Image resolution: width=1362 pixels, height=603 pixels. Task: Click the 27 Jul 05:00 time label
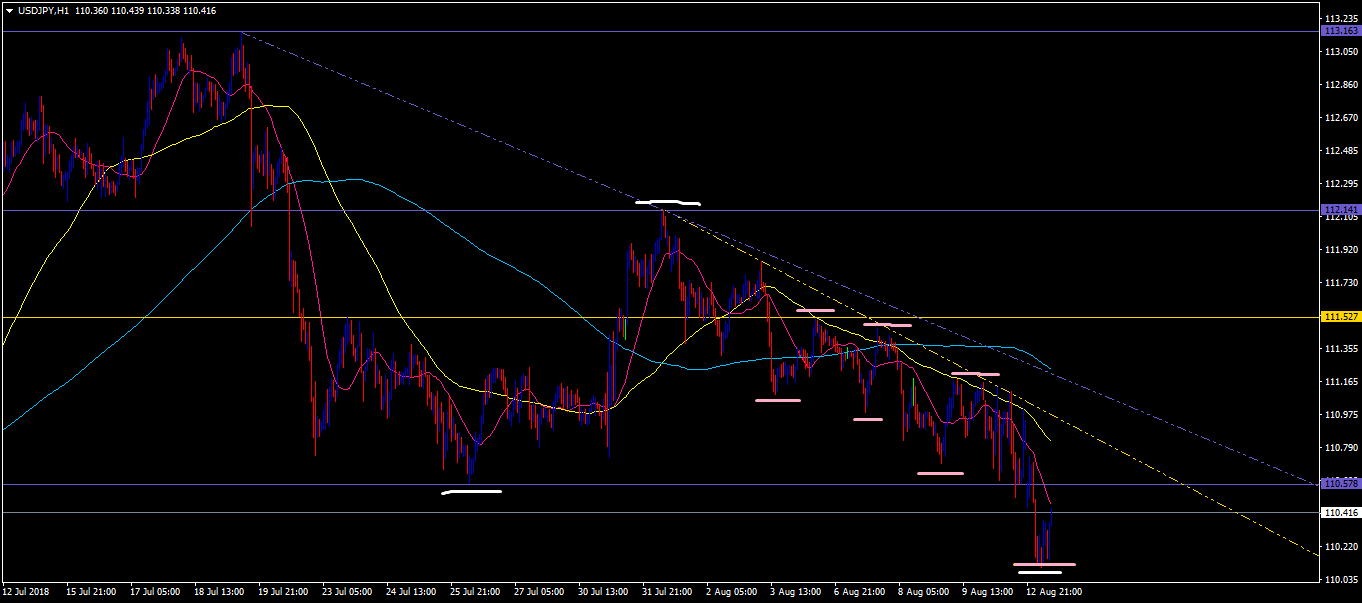(538, 592)
